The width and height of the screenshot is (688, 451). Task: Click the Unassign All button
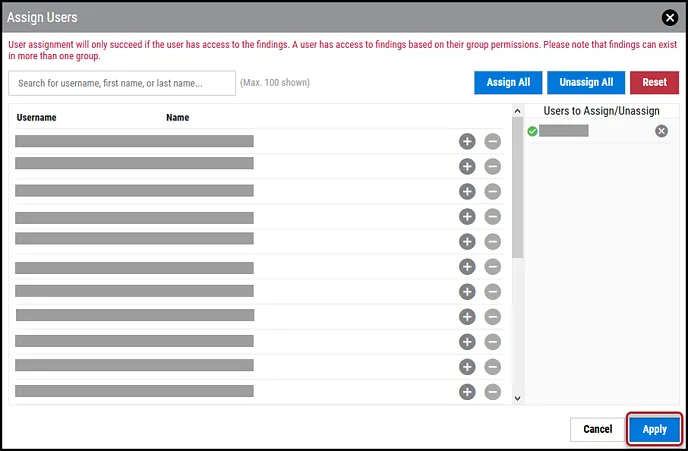tap(586, 82)
